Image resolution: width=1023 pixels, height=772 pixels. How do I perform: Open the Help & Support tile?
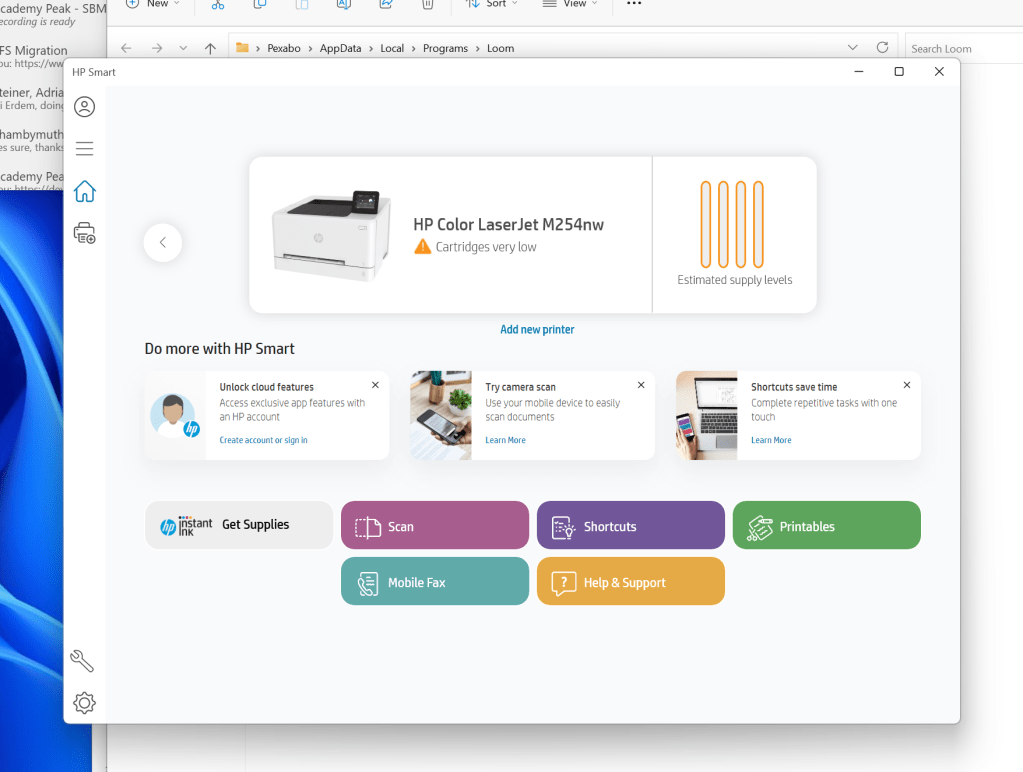(x=631, y=581)
